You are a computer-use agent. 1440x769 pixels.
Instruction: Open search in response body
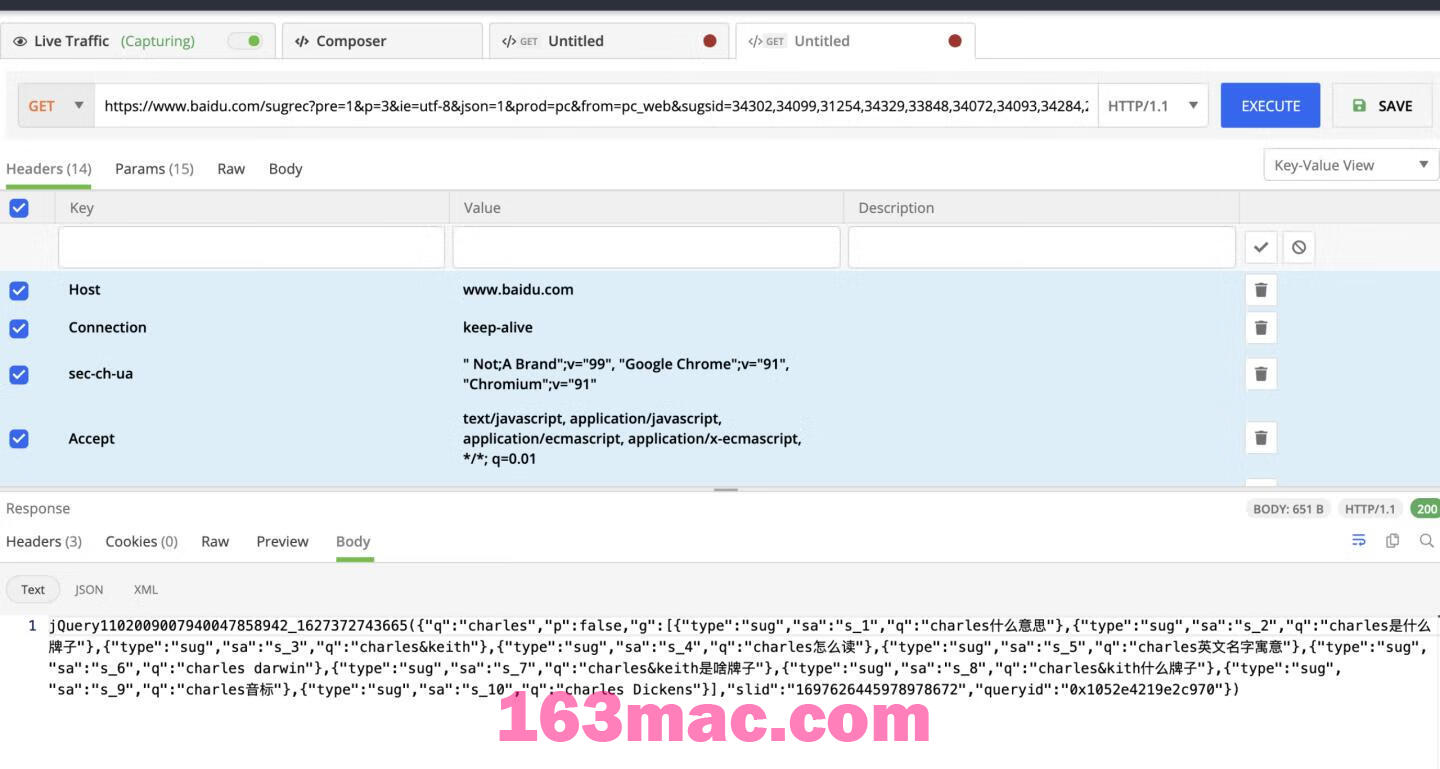click(x=1427, y=540)
